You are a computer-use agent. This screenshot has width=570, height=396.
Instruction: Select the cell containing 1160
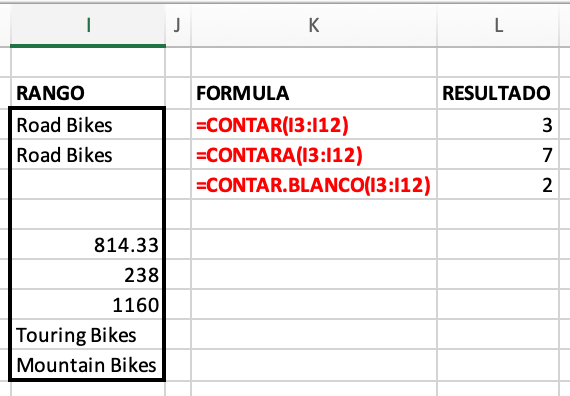[88, 304]
